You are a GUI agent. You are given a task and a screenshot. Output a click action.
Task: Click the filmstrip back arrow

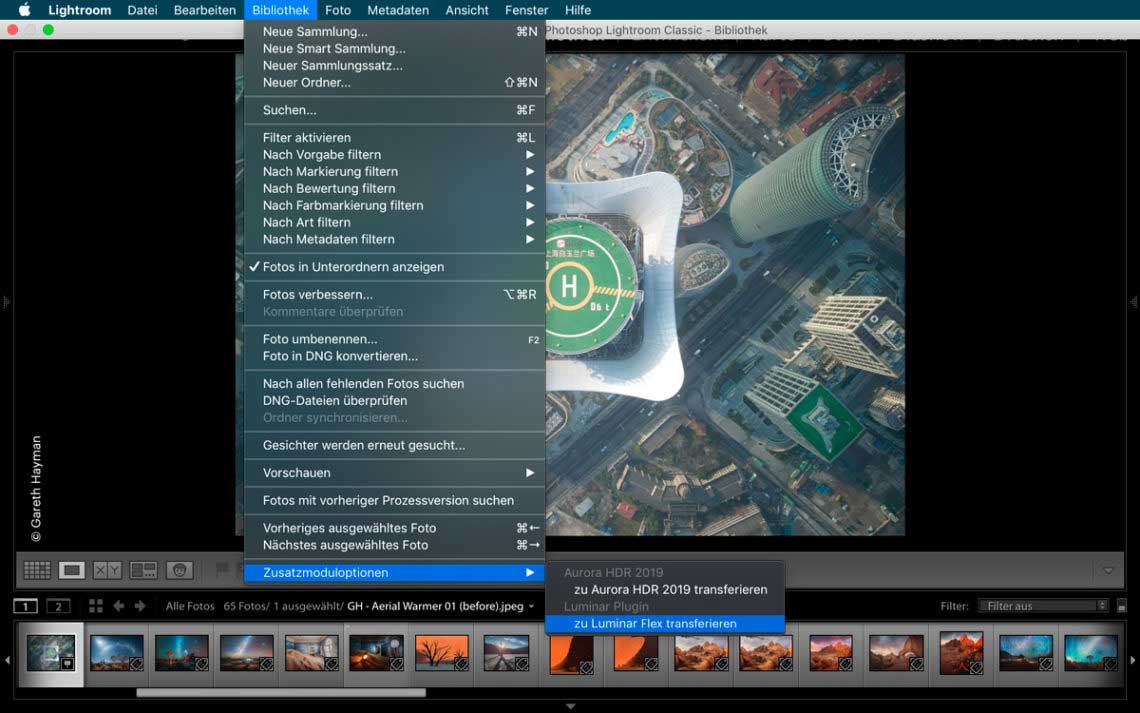click(x=119, y=606)
